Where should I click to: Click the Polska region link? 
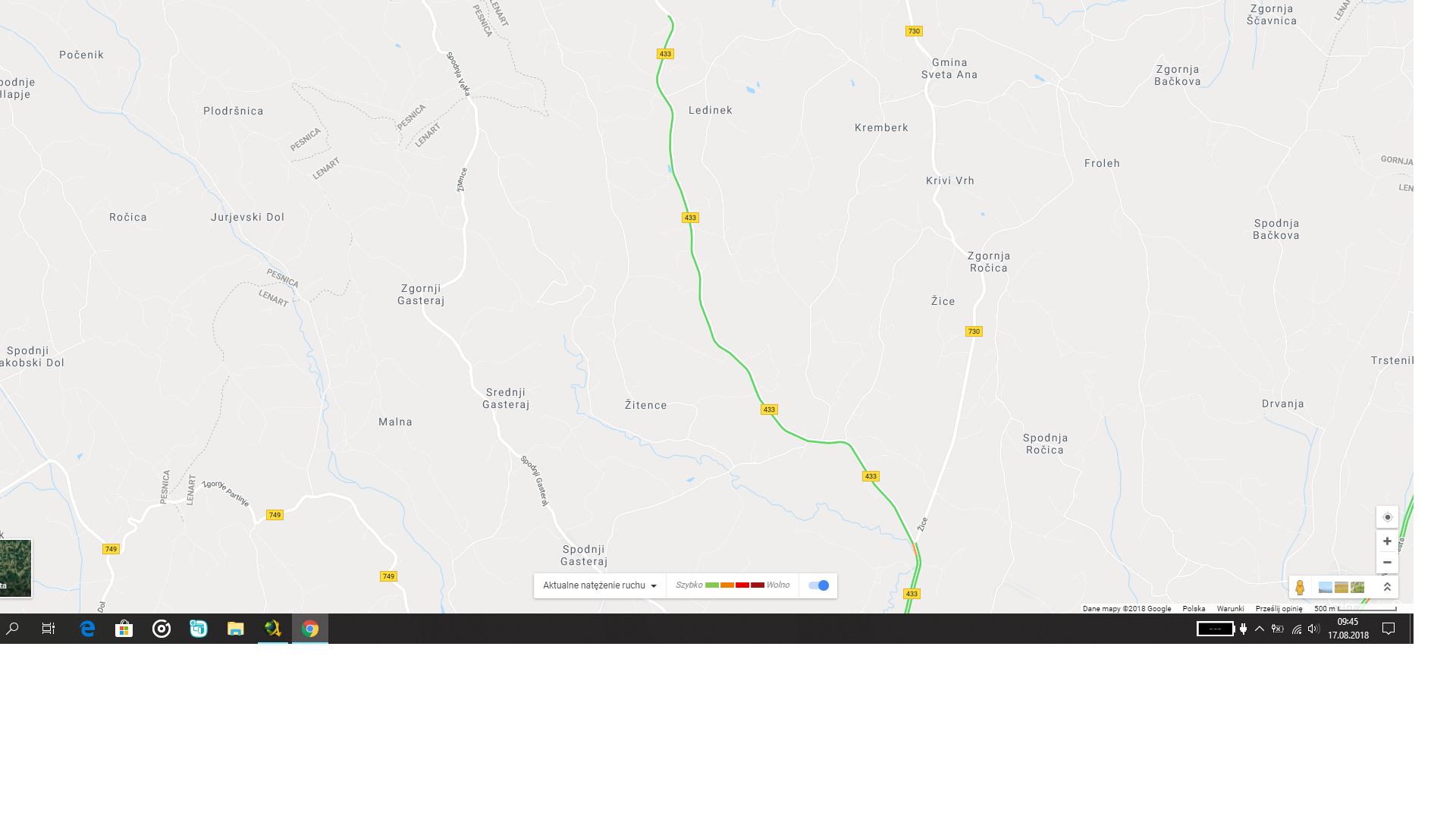pyautogui.click(x=1194, y=609)
